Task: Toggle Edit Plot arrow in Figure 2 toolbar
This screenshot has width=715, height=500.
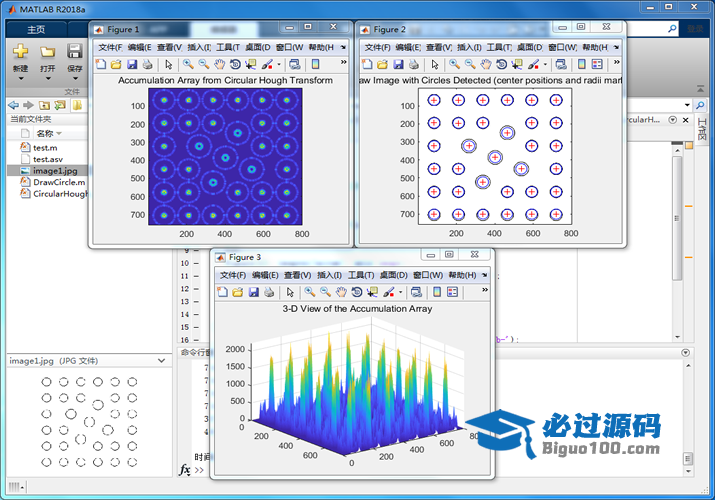Action: pos(435,65)
